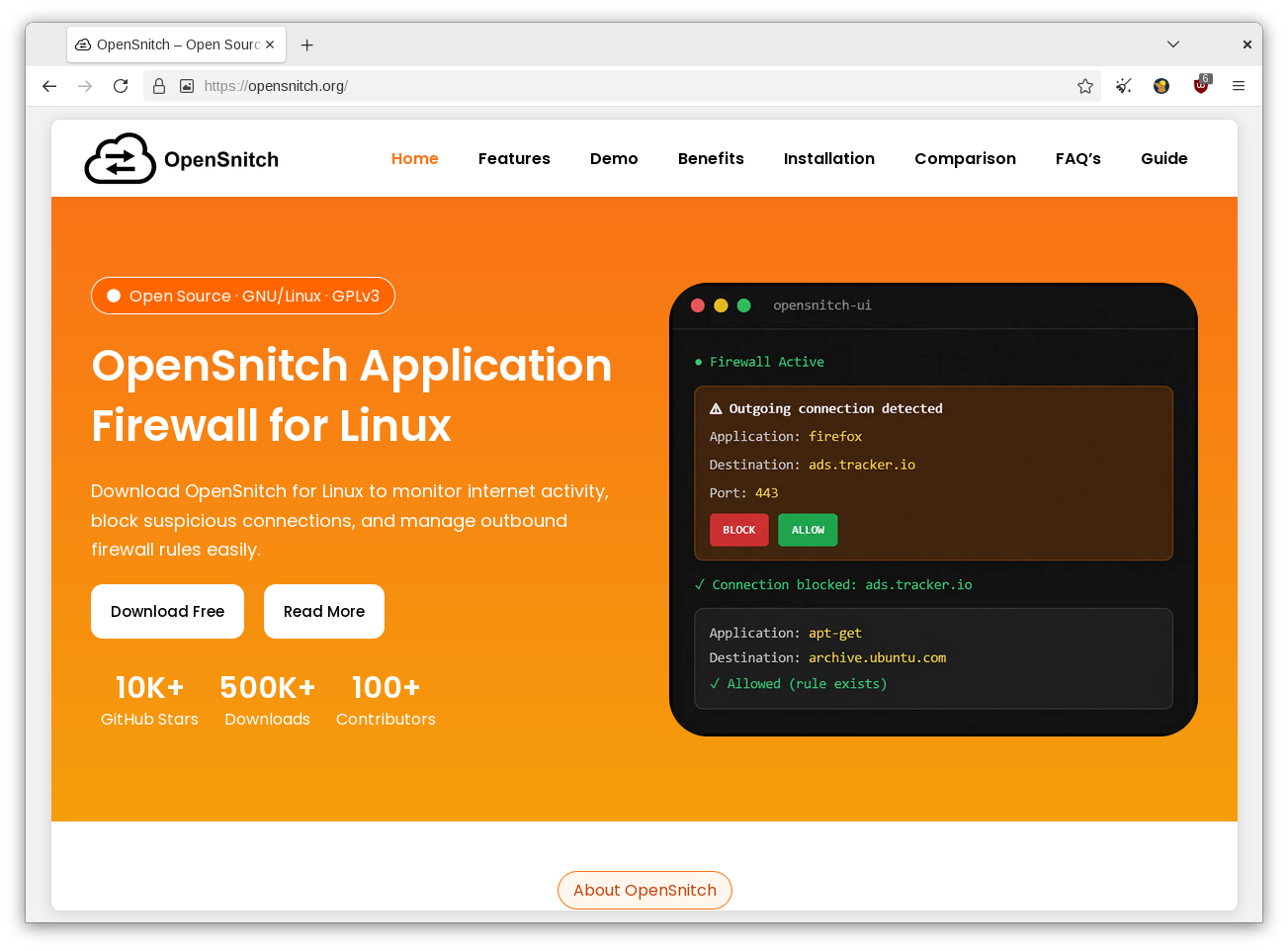Image resolution: width=1288 pixels, height=951 pixels.
Task: Click the red BLOCK button
Action: (x=738, y=530)
